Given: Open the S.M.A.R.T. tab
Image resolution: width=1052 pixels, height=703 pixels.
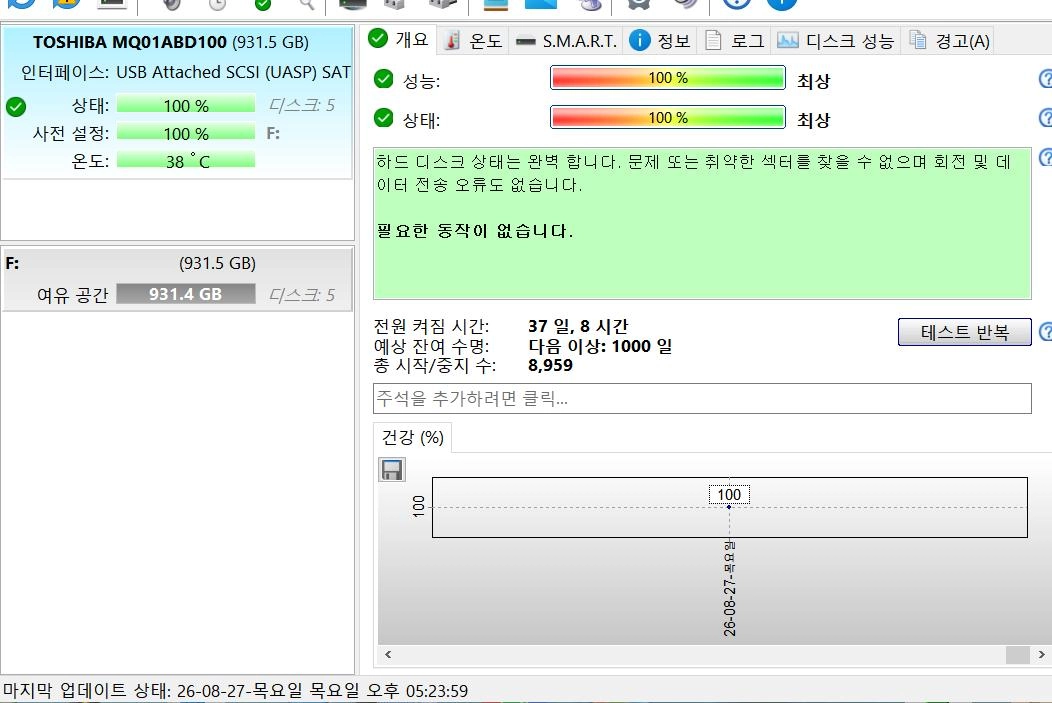Looking at the screenshot, I should click(x=566, y=41).
